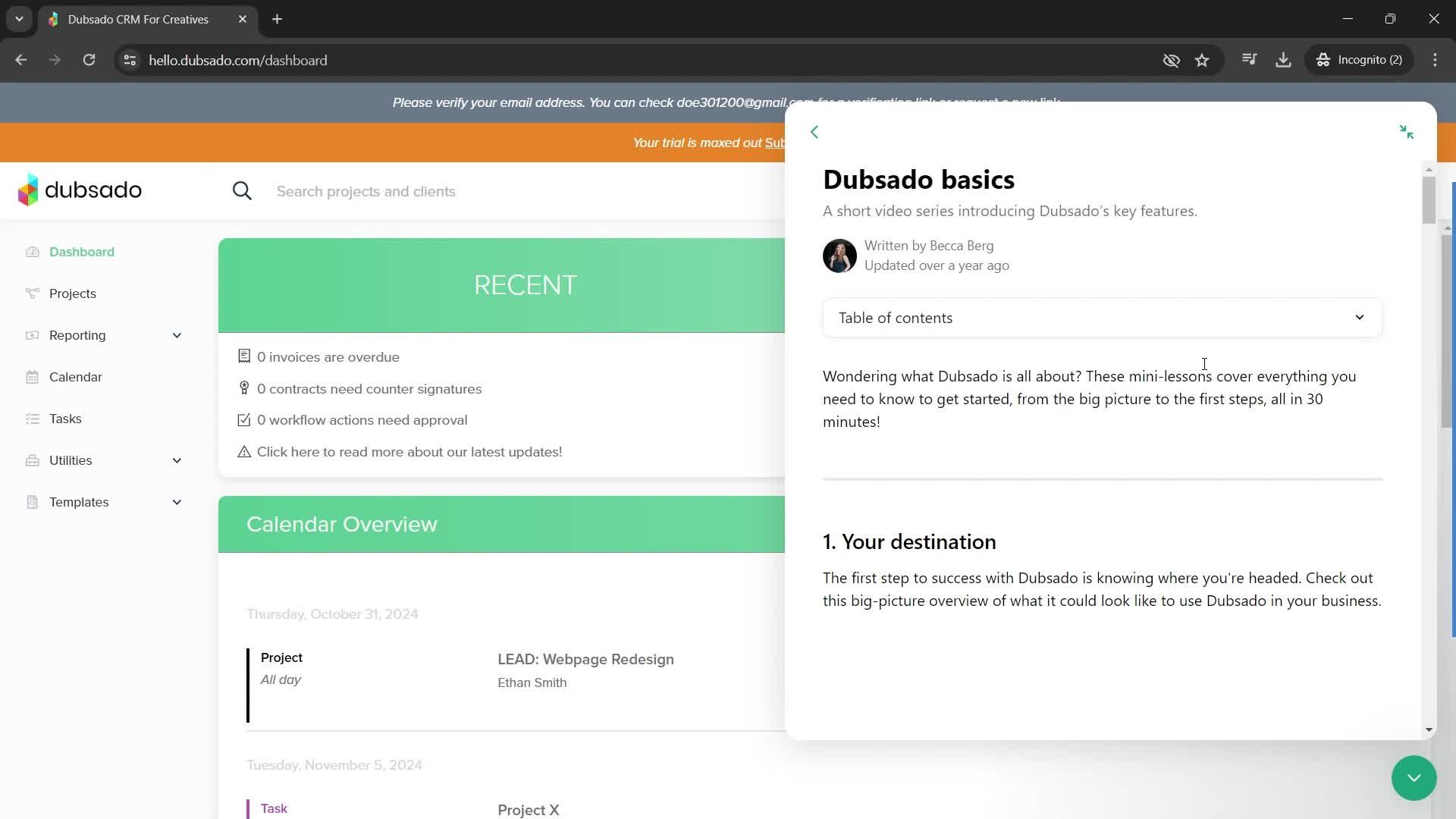Expand the Utilities menu chevron
The height and width of the screenshot is (819, 1456).
click(177, 460)
